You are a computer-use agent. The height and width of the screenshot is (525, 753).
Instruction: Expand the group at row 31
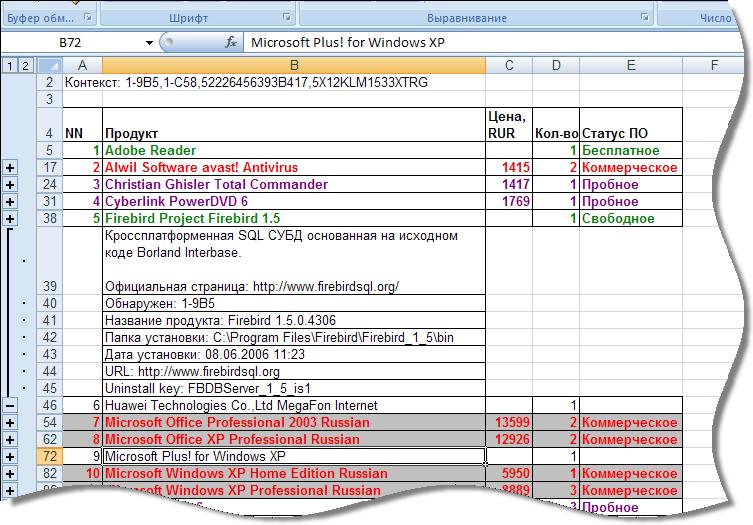tap(10, 202)
